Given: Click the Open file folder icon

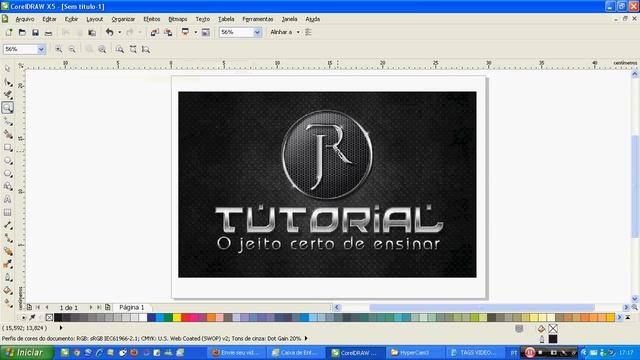Looking at the screenshot, I should click(22, 32).
